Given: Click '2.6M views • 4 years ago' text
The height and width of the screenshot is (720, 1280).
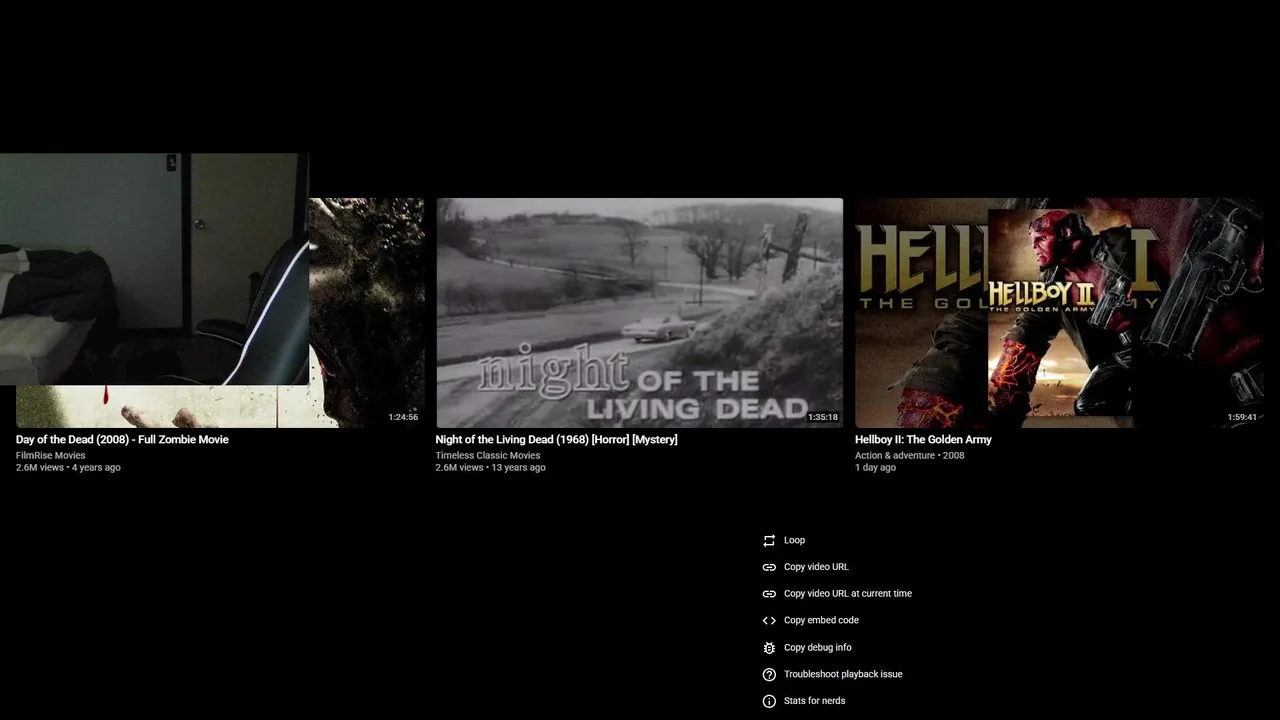Looking at the screenshot, I should point(68,468).
